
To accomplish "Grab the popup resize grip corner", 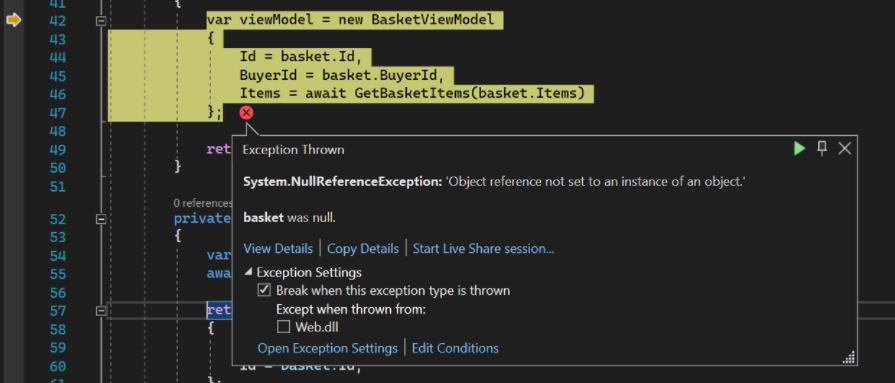I will [849, 357].
